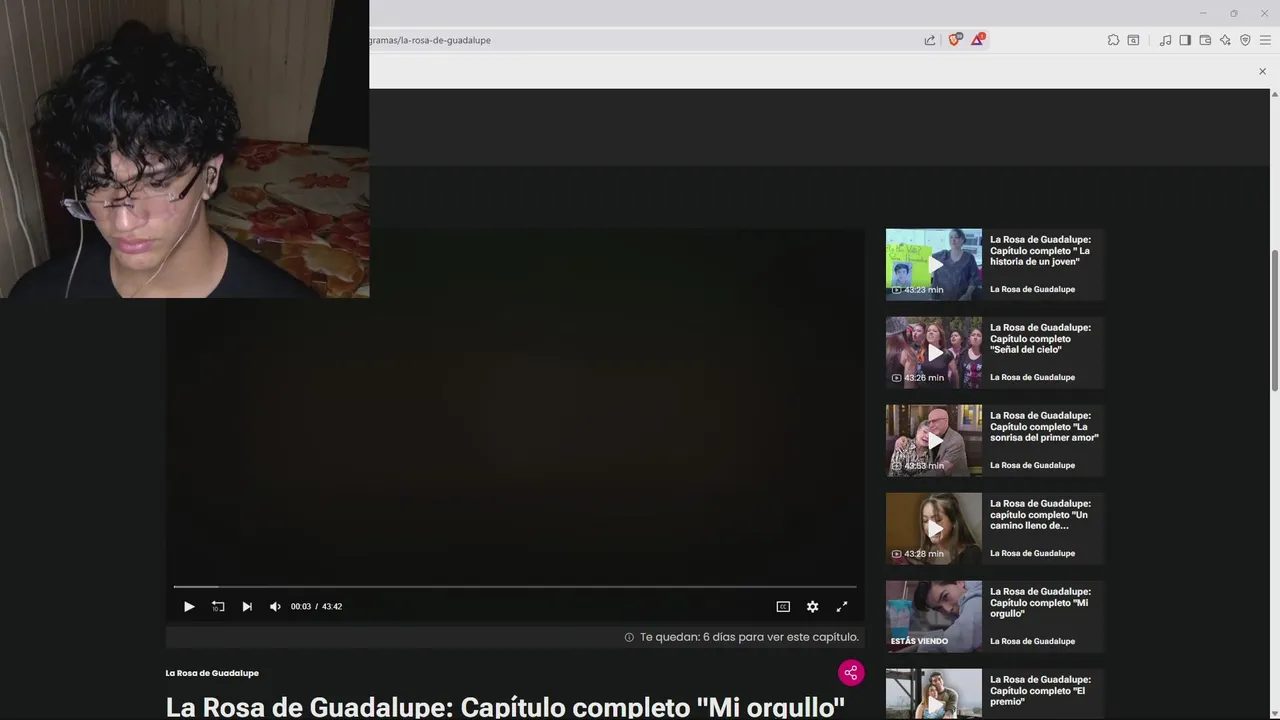The width and height of the screenshot is (1280, 720).
Task: Enter fullscreen video mode
Action: [842, 606]
